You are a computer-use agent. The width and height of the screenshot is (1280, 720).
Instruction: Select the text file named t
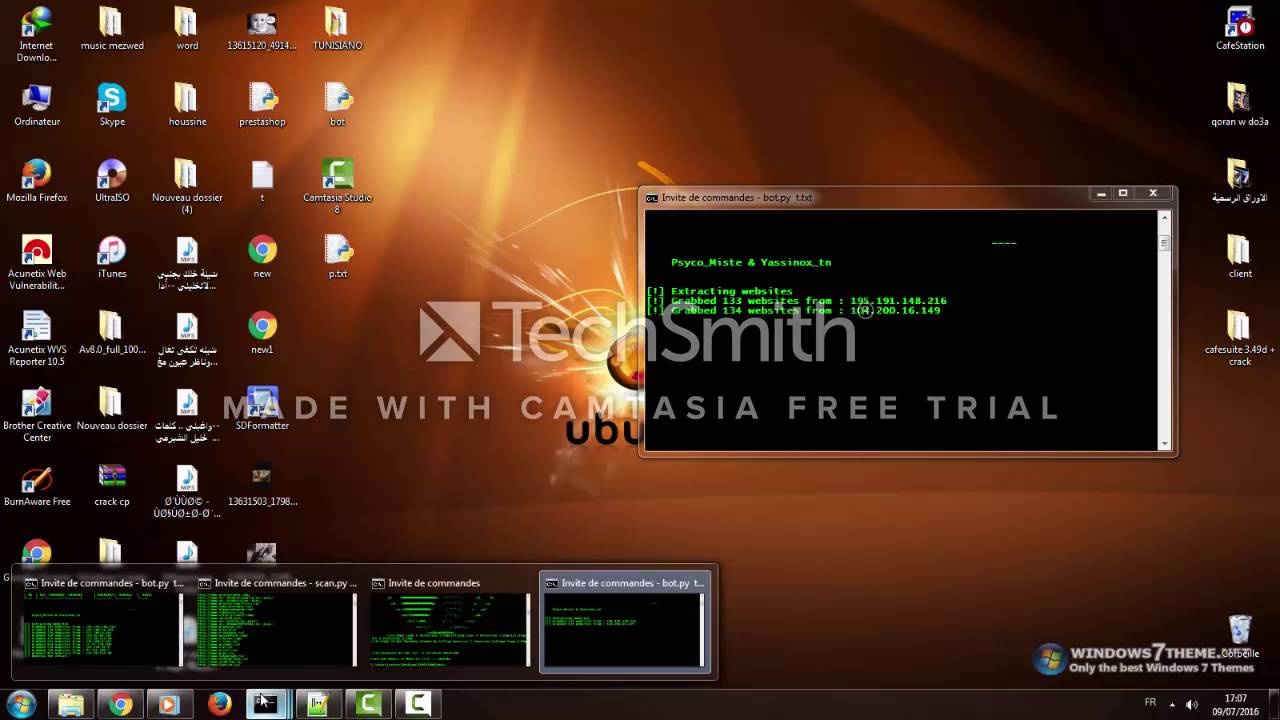[262, 180]
